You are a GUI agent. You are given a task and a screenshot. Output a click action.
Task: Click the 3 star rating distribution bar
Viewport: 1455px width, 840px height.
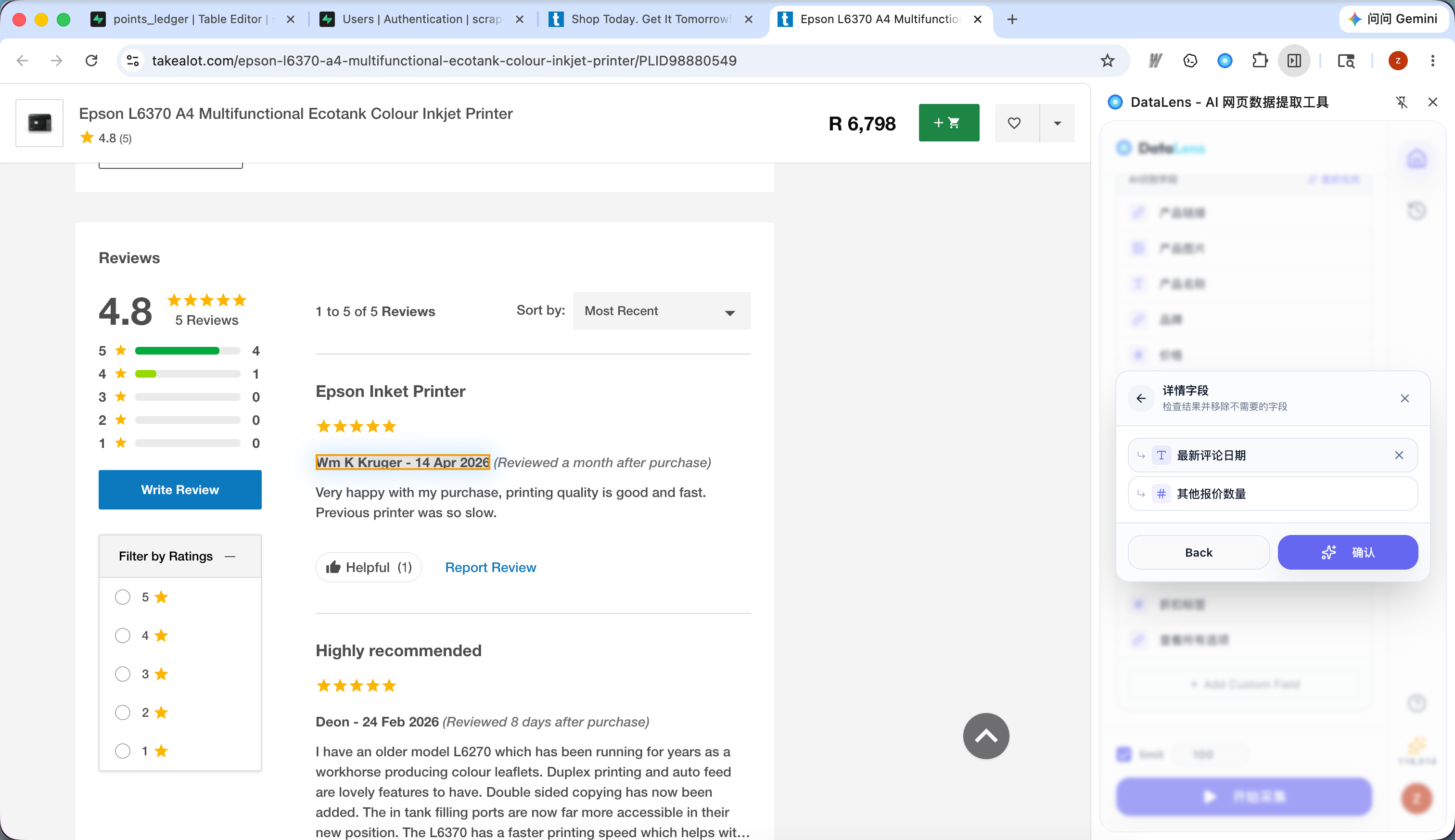point(188,397)
